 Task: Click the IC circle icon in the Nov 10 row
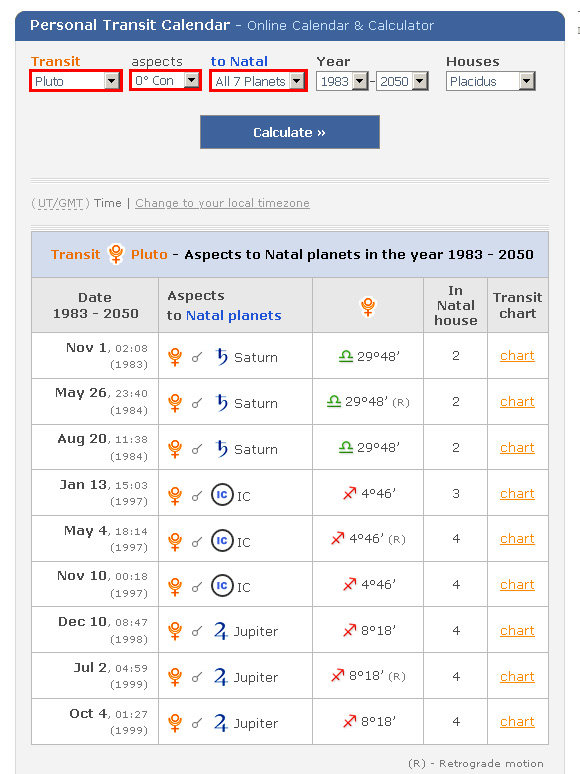click(x=222, y=585)
